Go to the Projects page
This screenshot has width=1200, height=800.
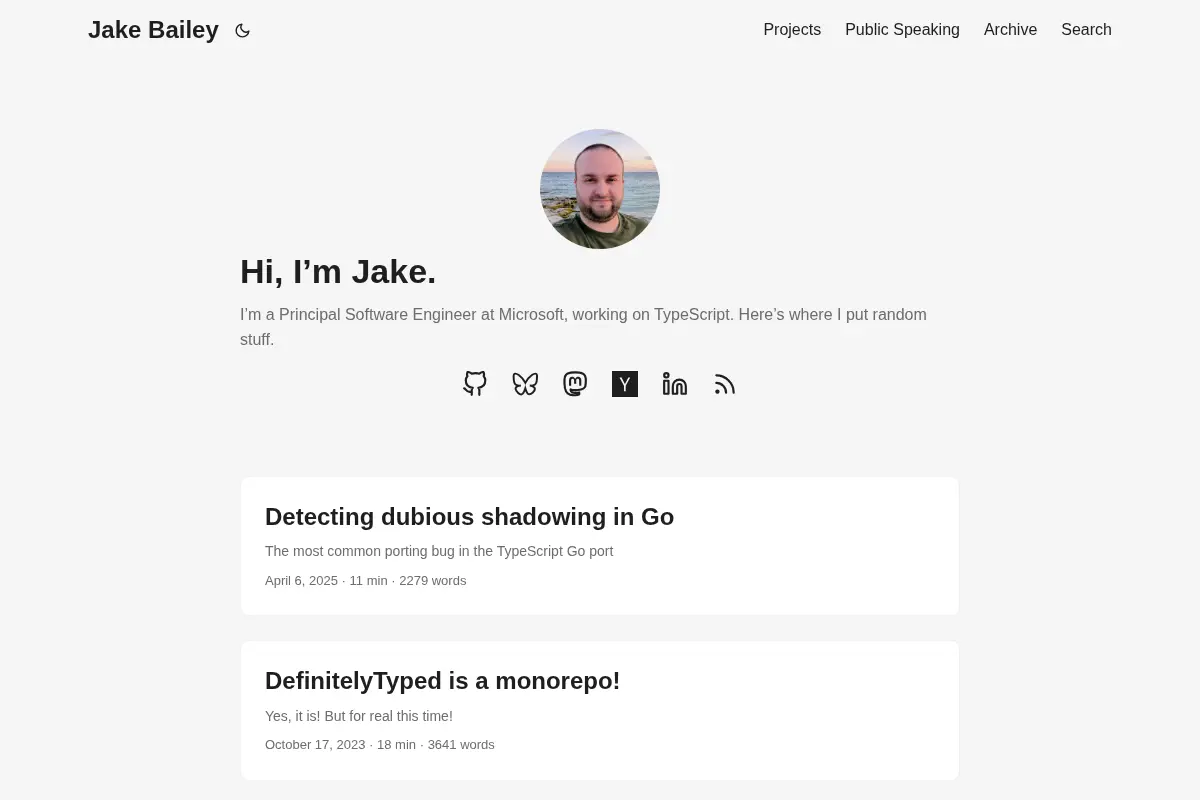click(x=792, y=30)
